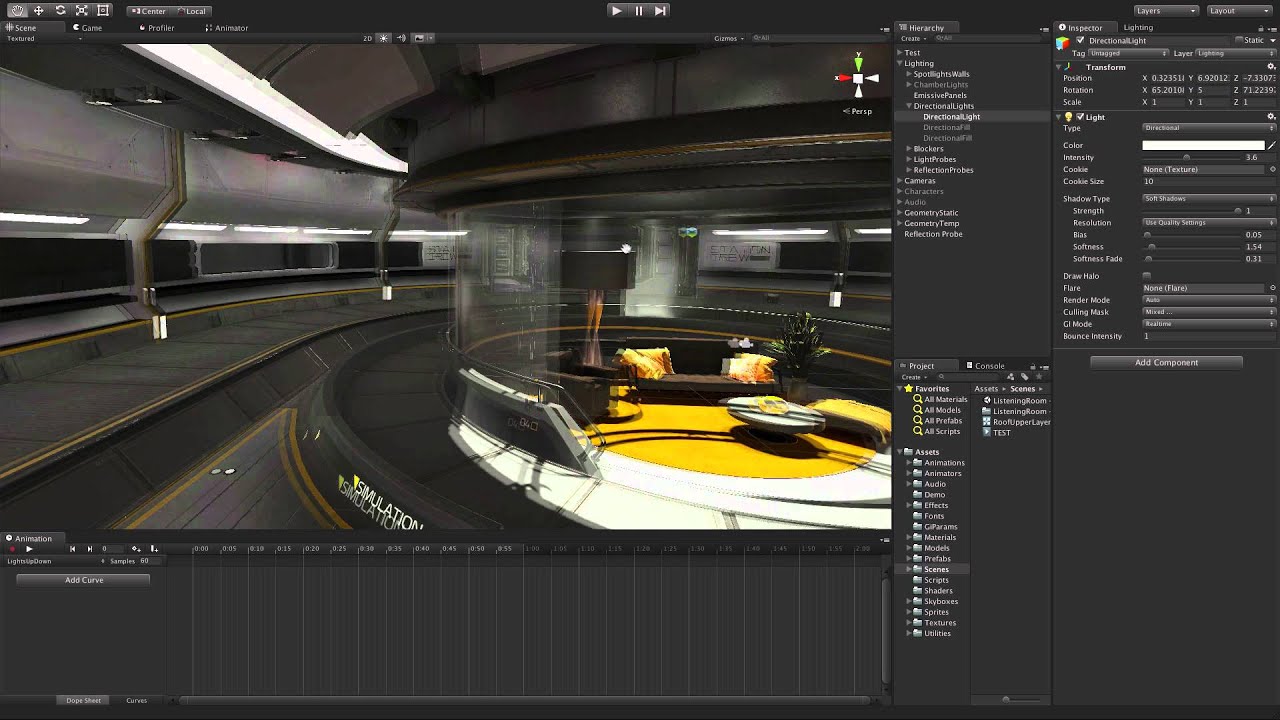Screen dimensions: 1280x720
Task: Open the Layout dropdown
Action: pyautogui.click(x=1238, y=10)
